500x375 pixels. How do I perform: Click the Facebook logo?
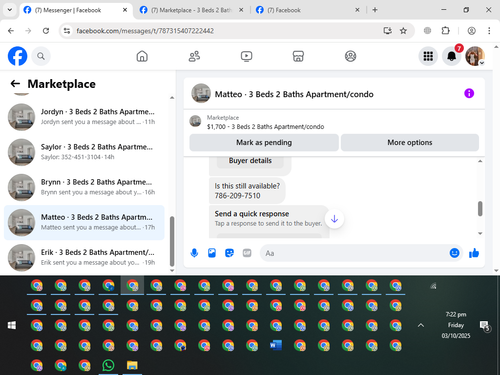coord(17,56)
